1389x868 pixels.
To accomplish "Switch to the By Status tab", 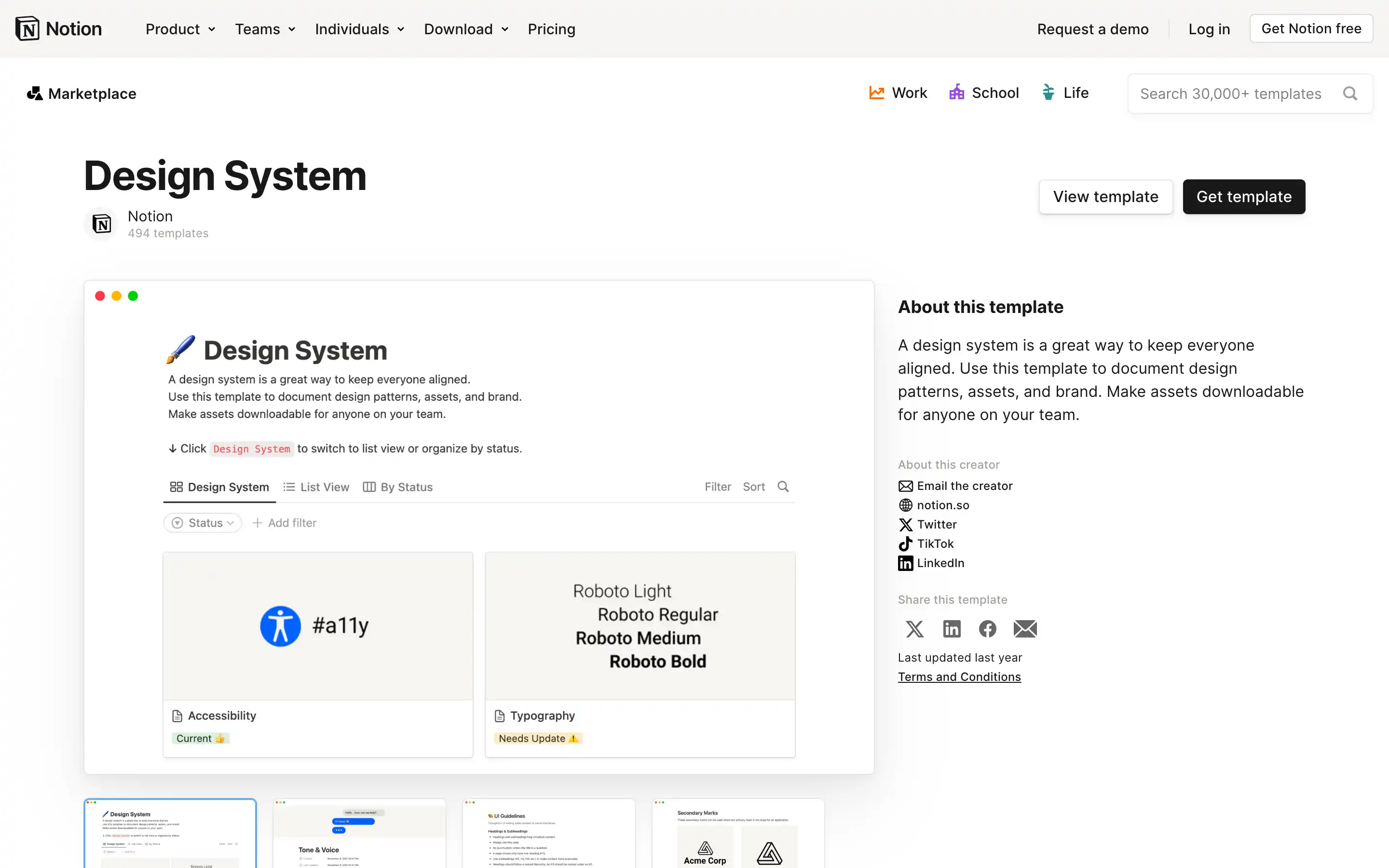I will click(x=398, y=487).
